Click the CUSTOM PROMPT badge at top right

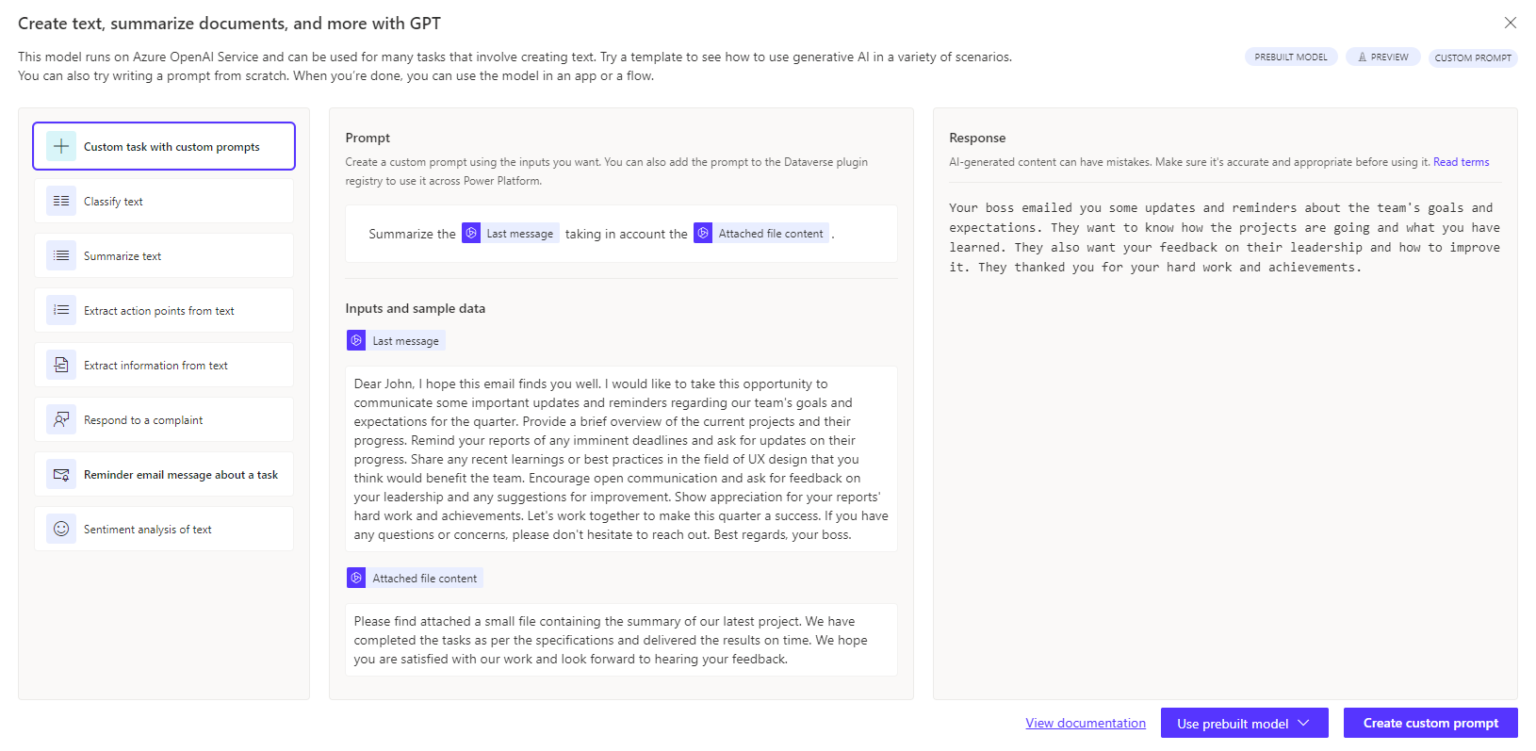coord(1473,58)
